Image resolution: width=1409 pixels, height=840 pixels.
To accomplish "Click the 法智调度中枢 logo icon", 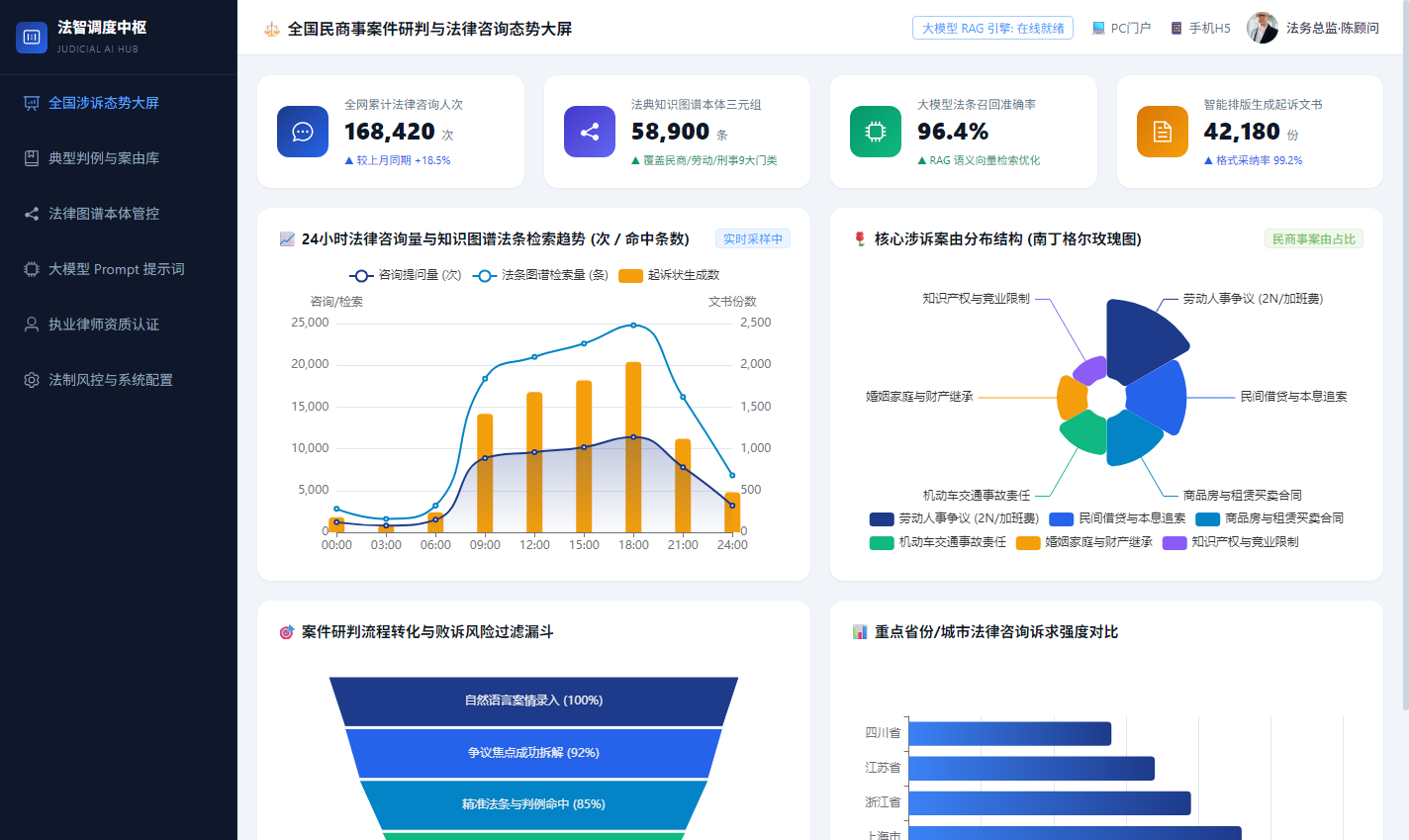I will 32,38.
